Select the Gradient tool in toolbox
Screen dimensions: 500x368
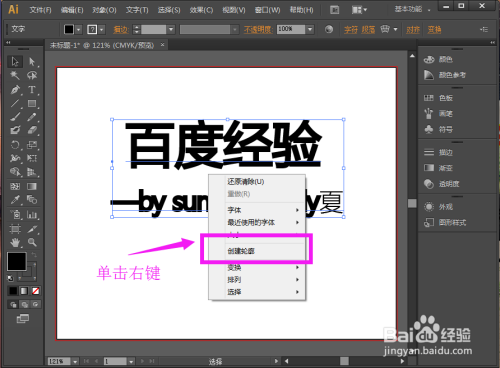coord(32,186)
